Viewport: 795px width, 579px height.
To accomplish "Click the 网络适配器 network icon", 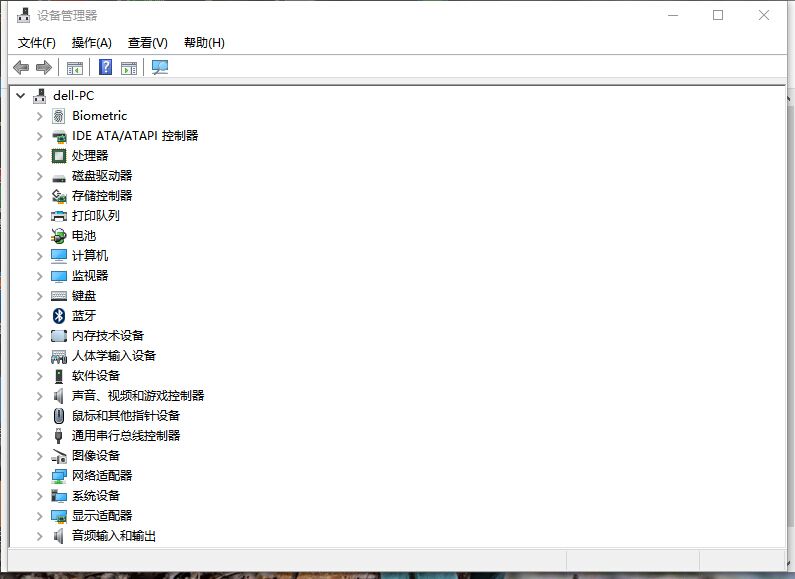I will click(59, 476).
